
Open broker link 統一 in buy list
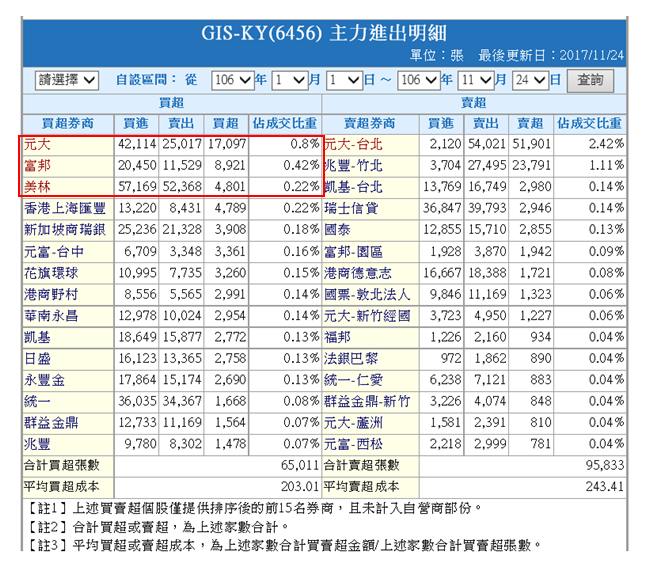(37, 401)
